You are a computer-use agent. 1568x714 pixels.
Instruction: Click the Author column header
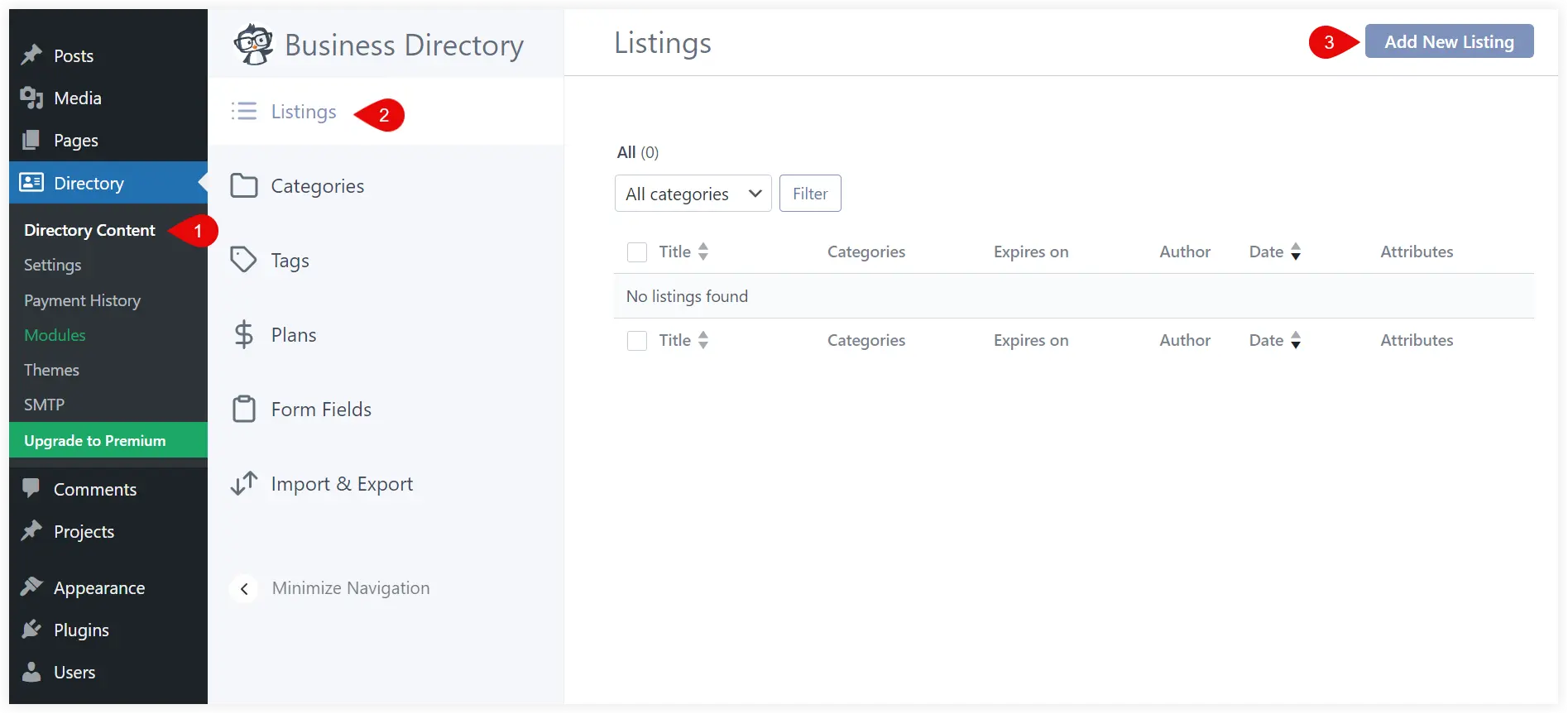[1185, 252]
